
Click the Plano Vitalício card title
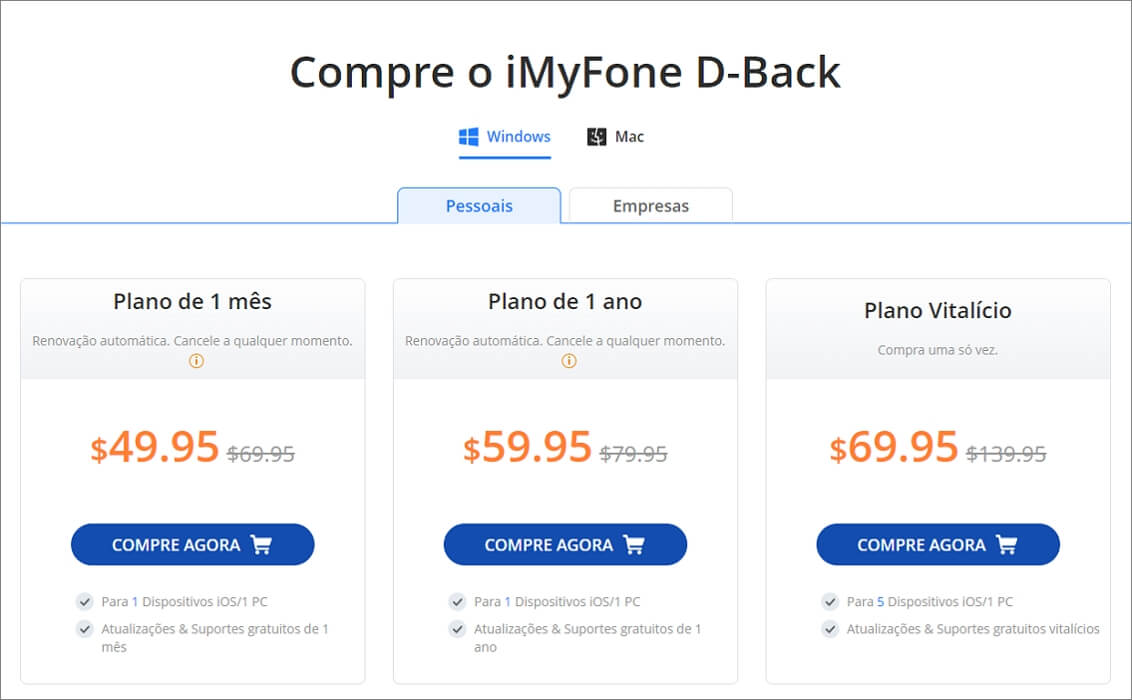[938, 310]
